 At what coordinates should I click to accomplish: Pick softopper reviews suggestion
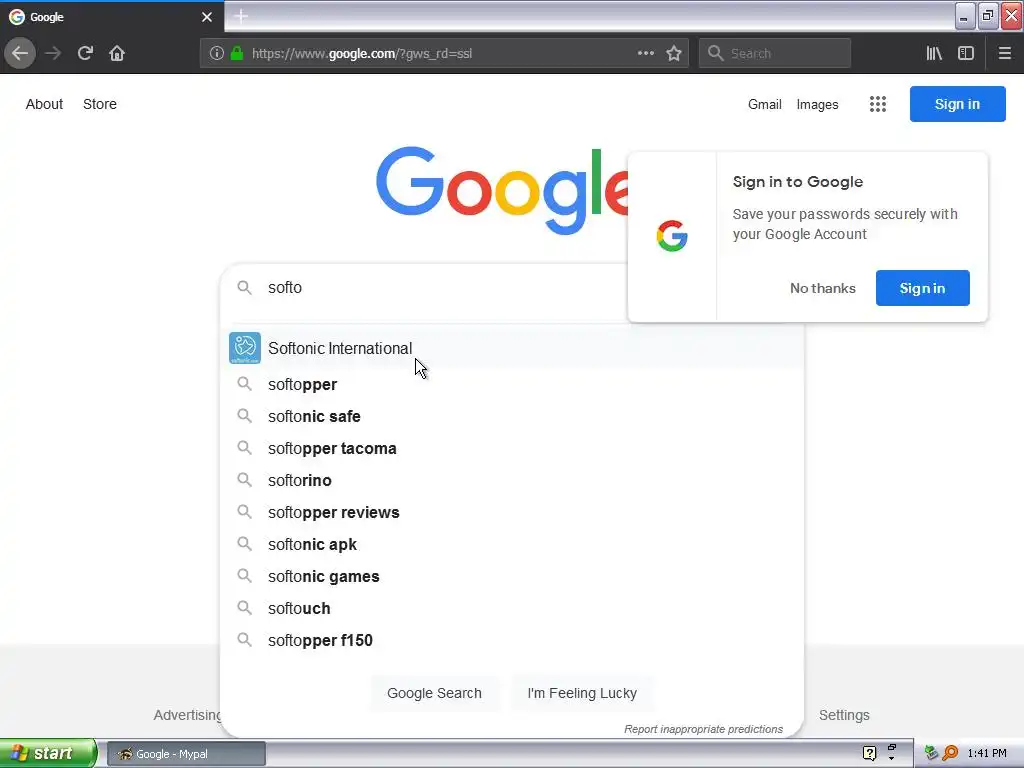512,512
